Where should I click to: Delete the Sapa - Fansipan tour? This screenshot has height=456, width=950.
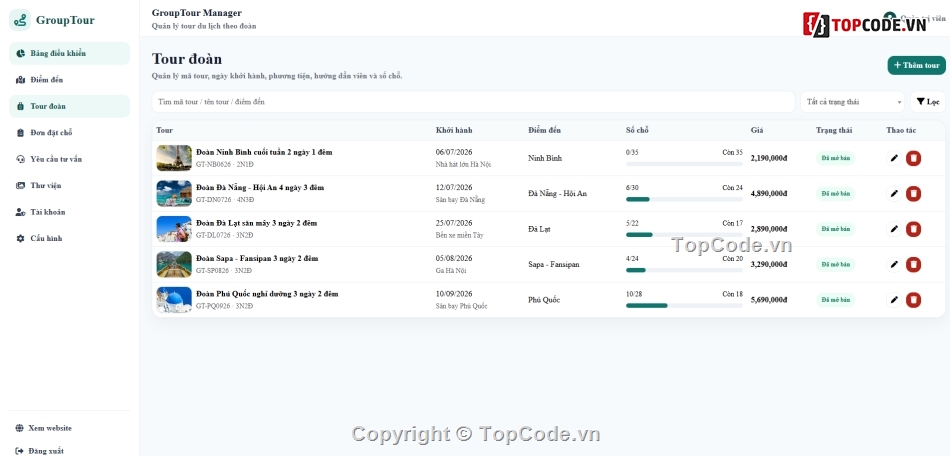(x=914, y=265)
